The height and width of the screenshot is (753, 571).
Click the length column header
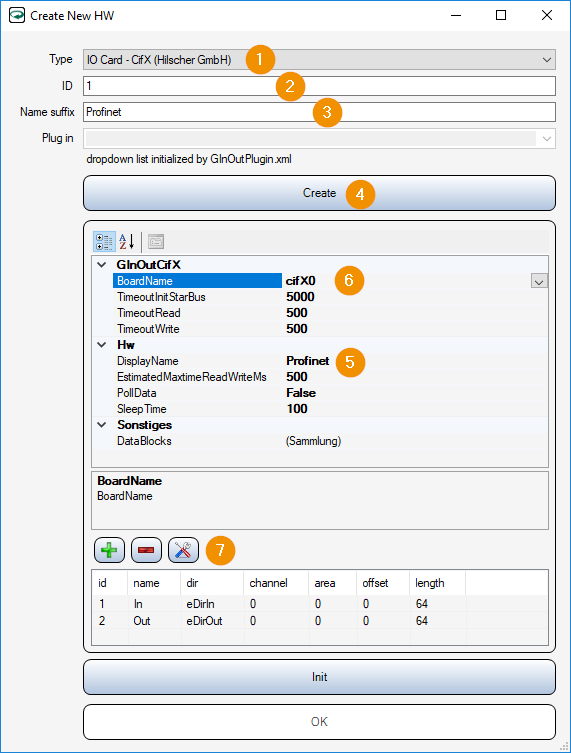[437, 583]
